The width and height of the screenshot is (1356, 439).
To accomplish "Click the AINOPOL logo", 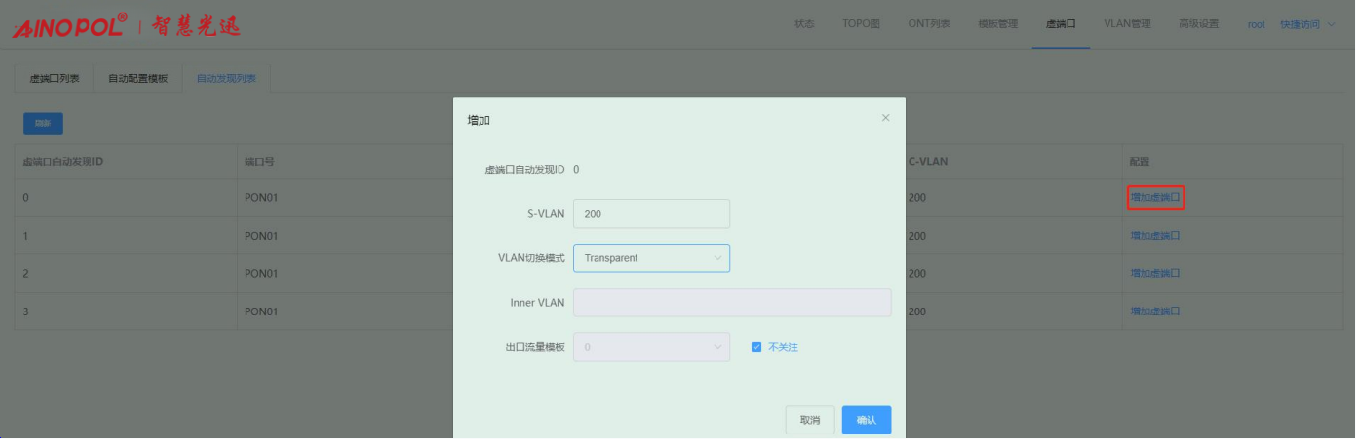I will [70, 25].
